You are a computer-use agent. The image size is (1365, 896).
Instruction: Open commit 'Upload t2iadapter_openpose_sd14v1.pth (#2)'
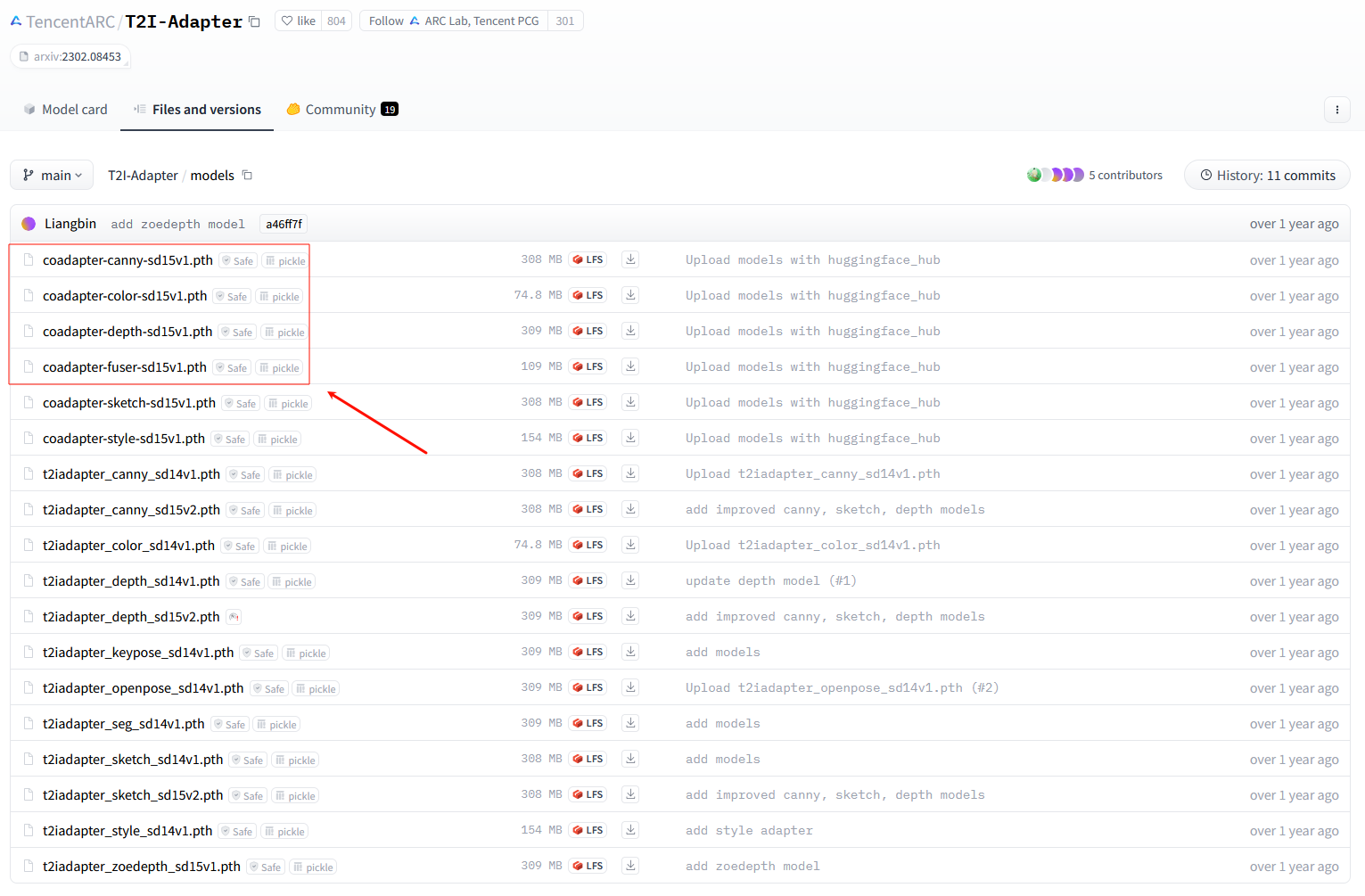(x=843, y=687)
